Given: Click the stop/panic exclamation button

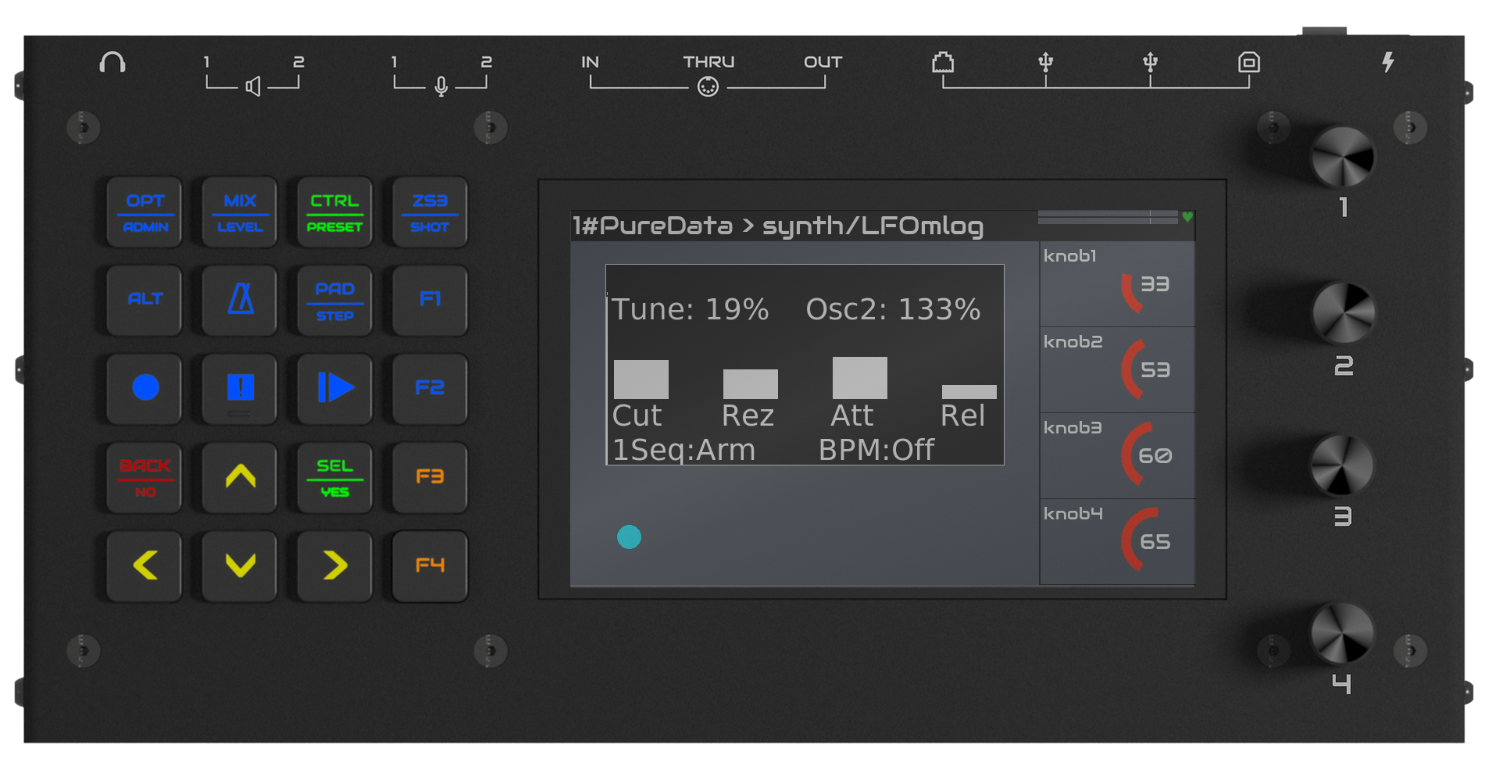Looking at the screenshot, I should (x=240, y=388).
